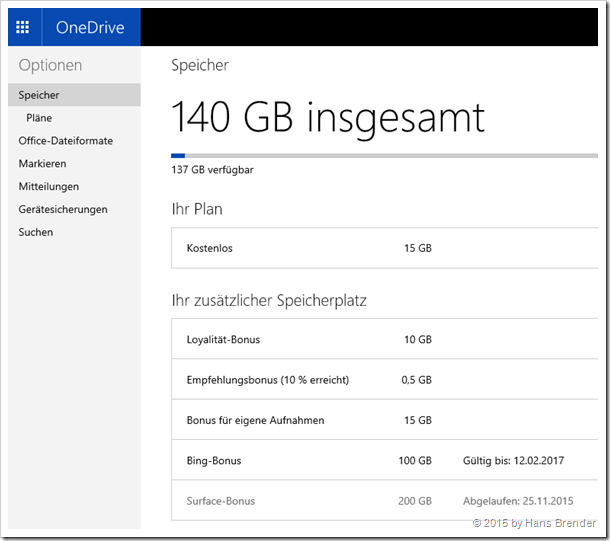Click Abgelaufen: 25.11.2015 text
This screenshot has width=610, height=541.
coord(518,501)
